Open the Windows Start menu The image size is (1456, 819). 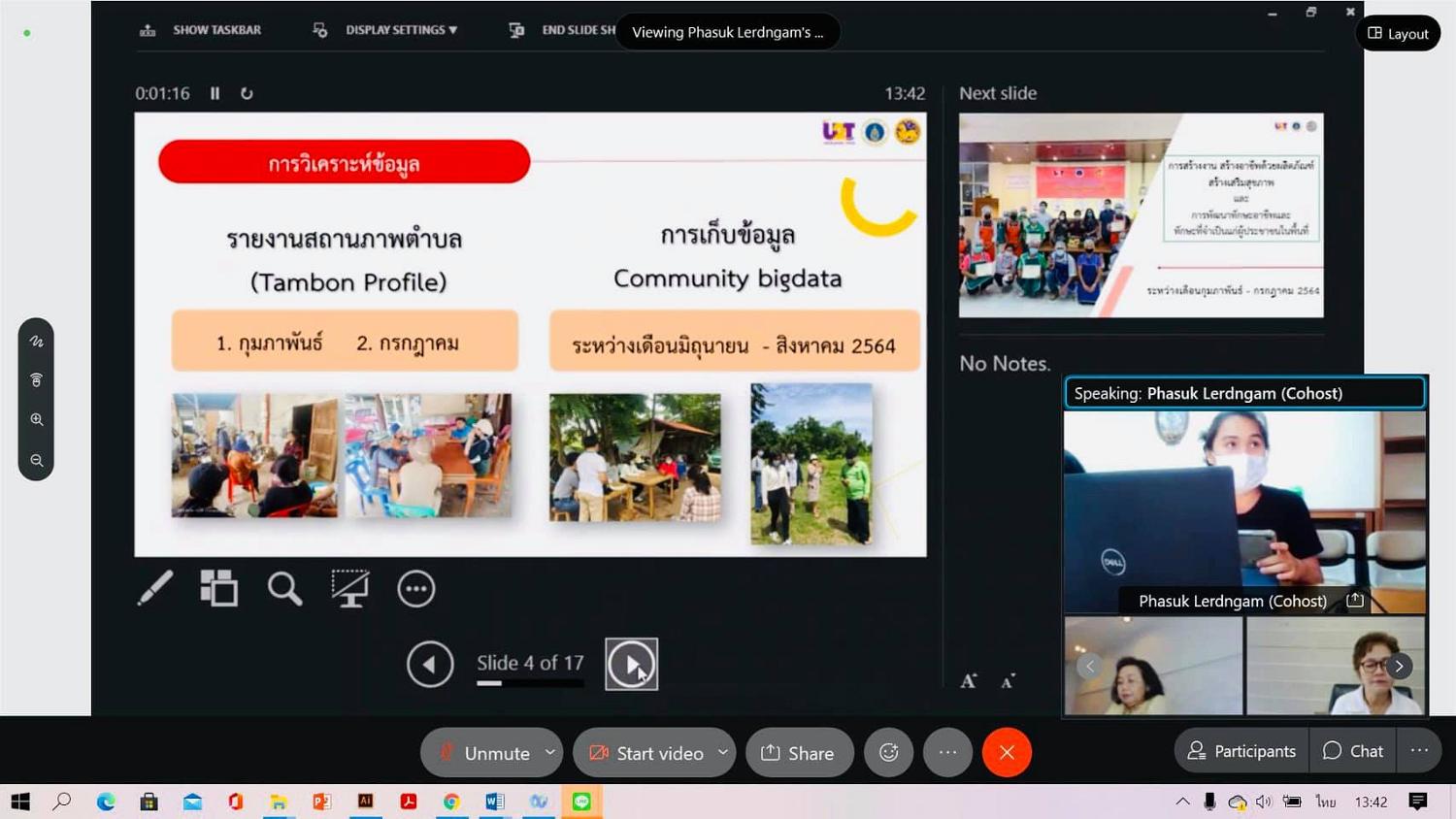20,802
